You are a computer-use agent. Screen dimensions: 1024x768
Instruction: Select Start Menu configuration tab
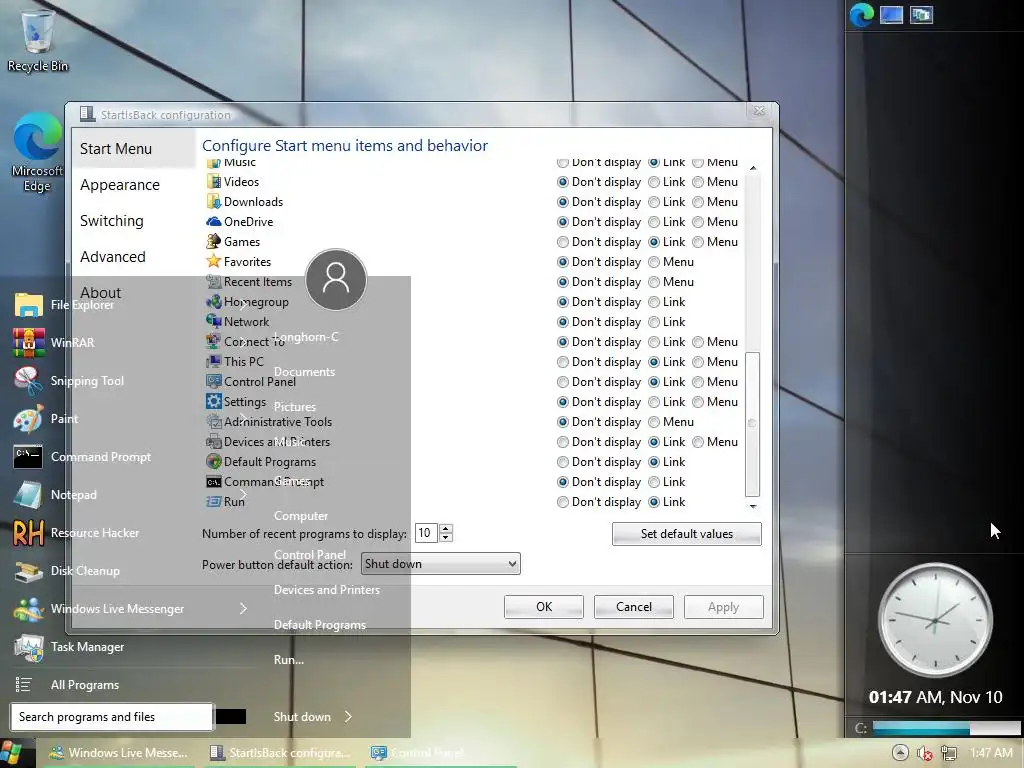click(133, 149)
